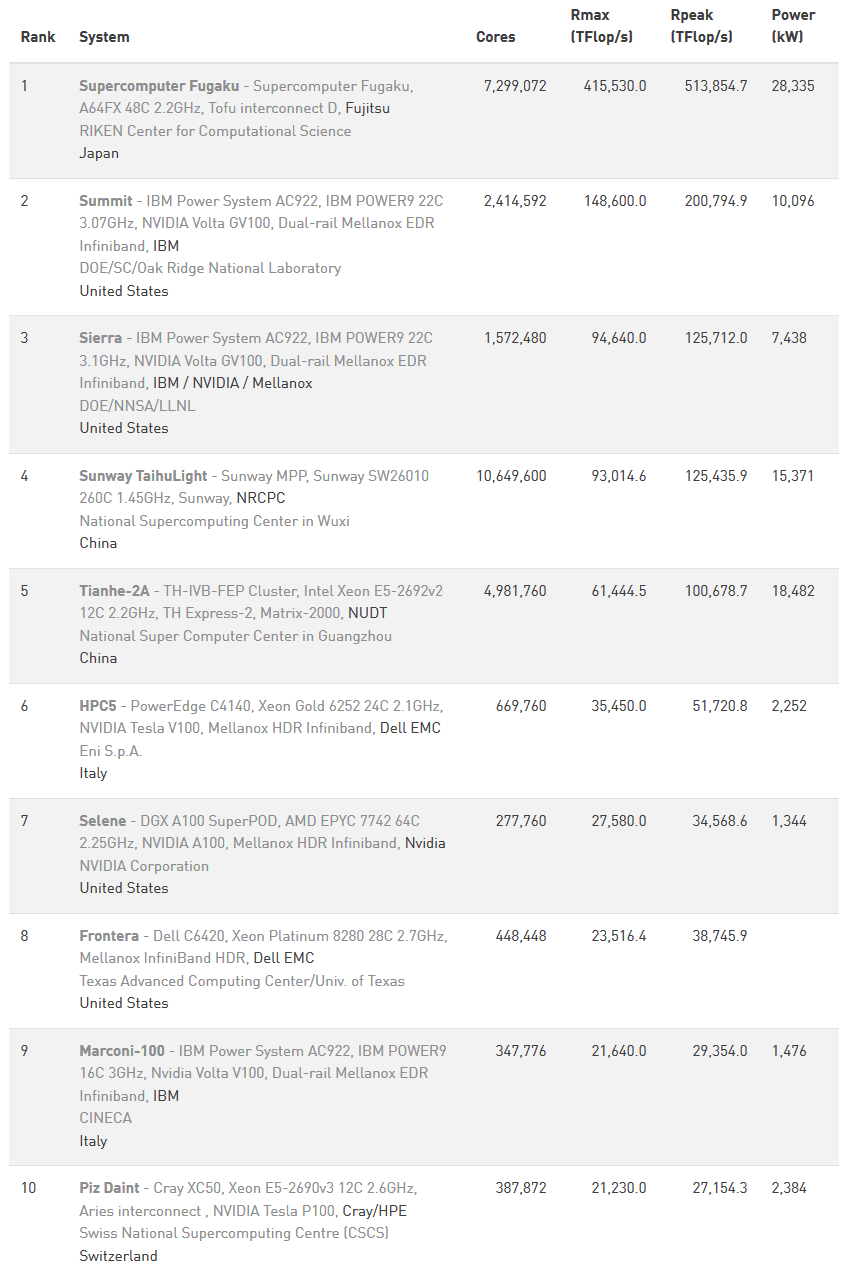
Task: Open the Sierra system link
Action: coord(100,338)
